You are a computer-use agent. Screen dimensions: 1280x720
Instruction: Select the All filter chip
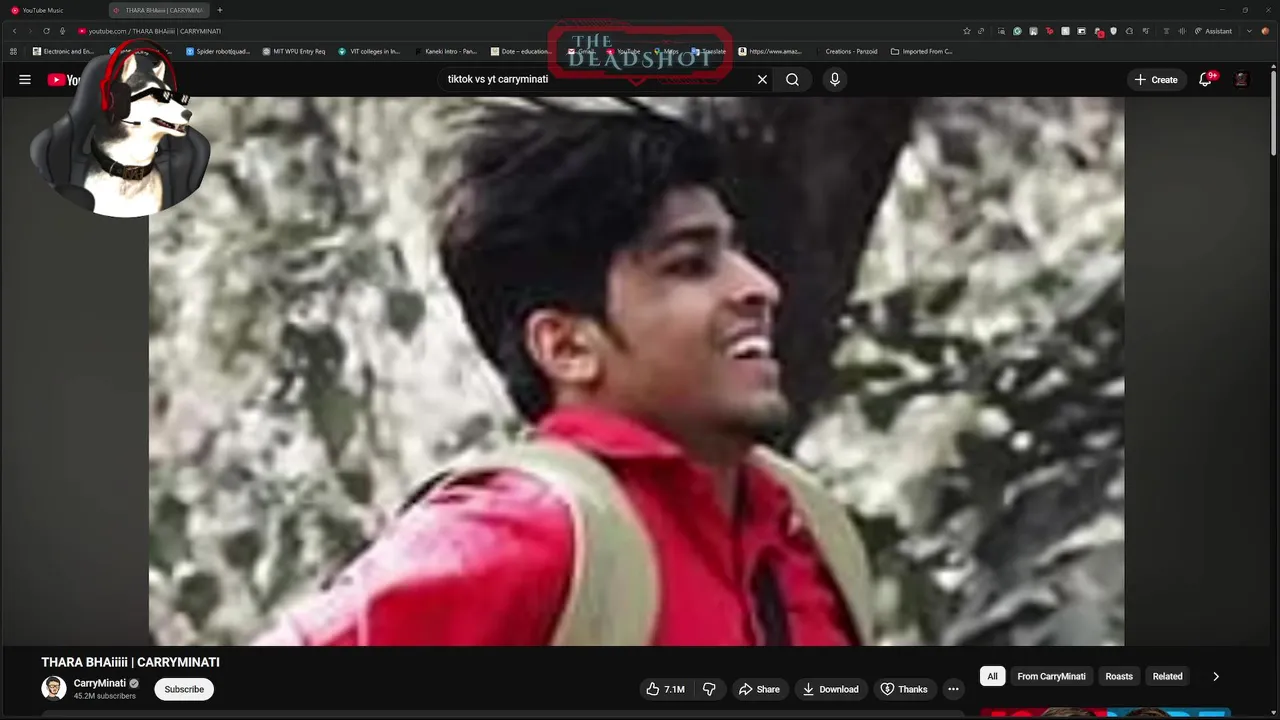(992, 676)
